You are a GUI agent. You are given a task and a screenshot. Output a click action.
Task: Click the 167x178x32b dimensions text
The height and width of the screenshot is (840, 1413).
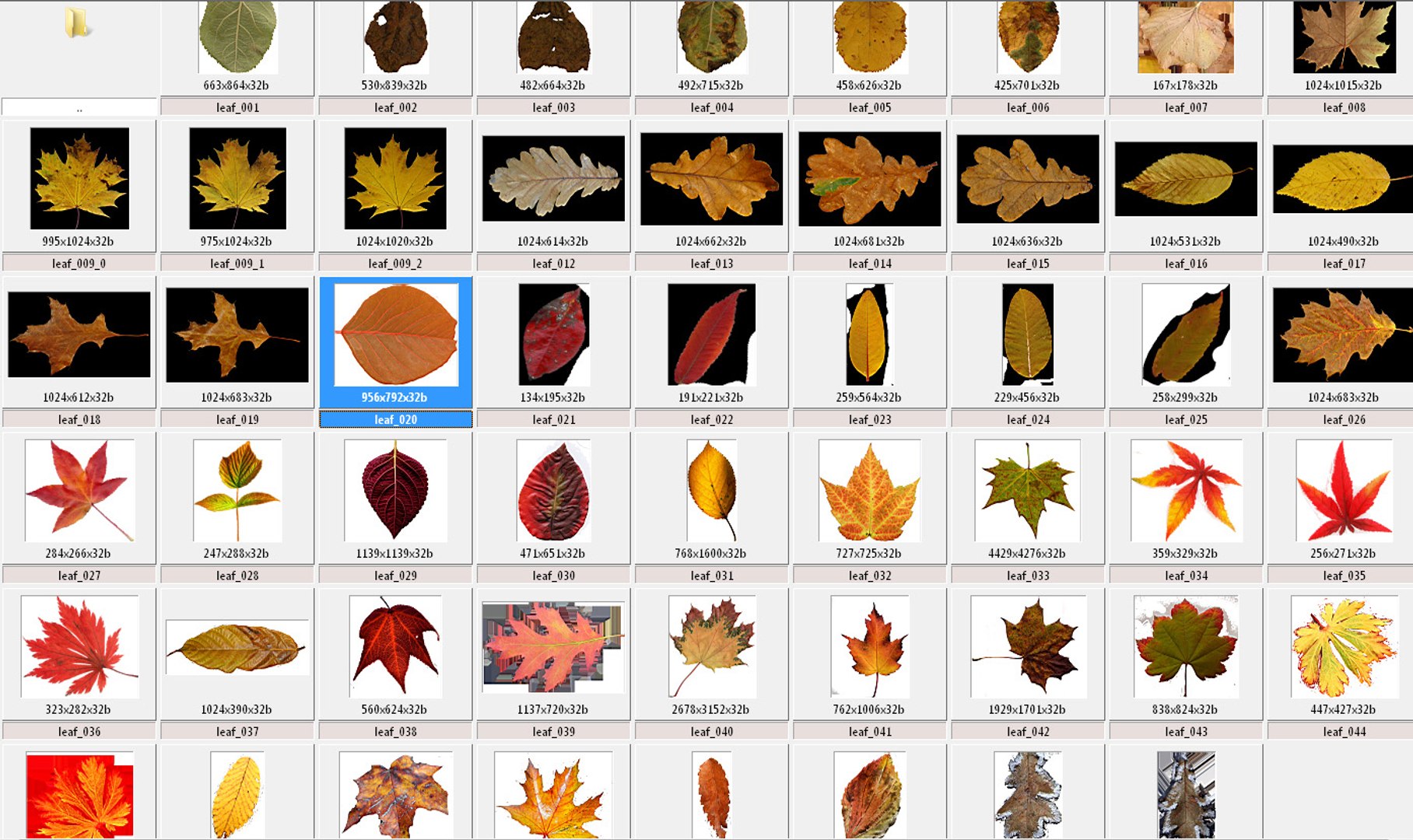tap(1185, 86)
